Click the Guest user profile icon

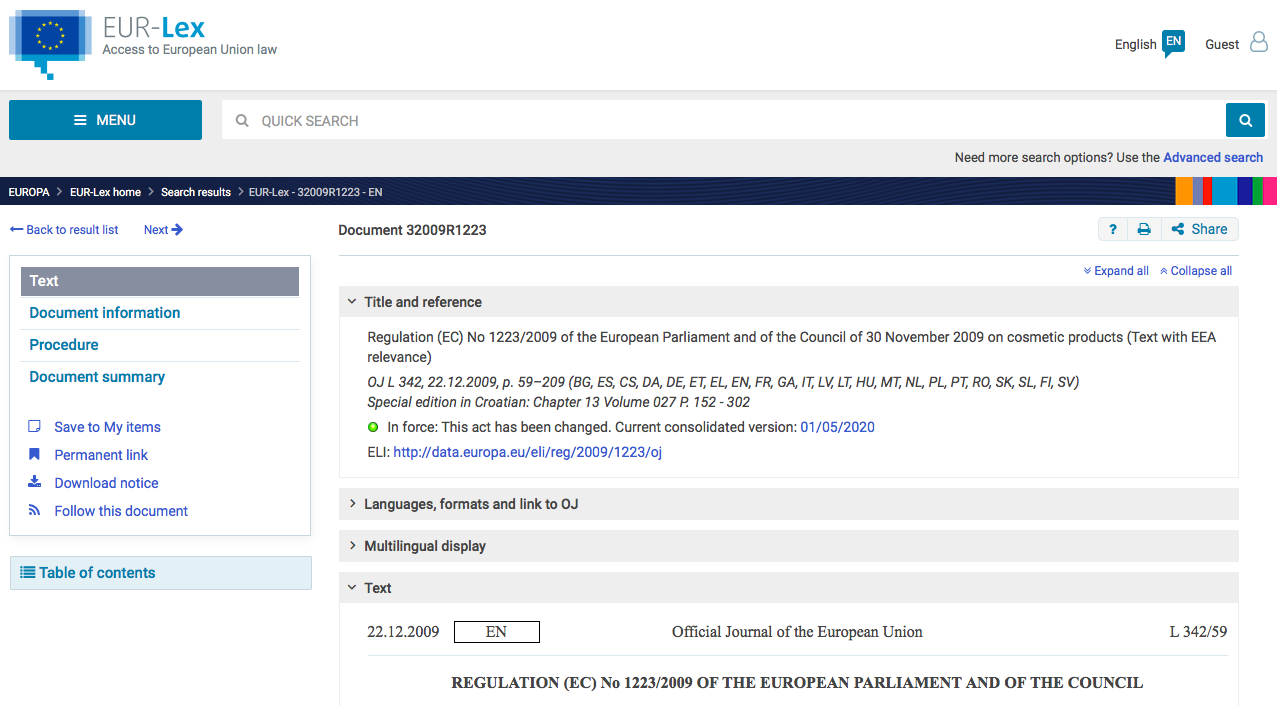[x=1259, y=43]
